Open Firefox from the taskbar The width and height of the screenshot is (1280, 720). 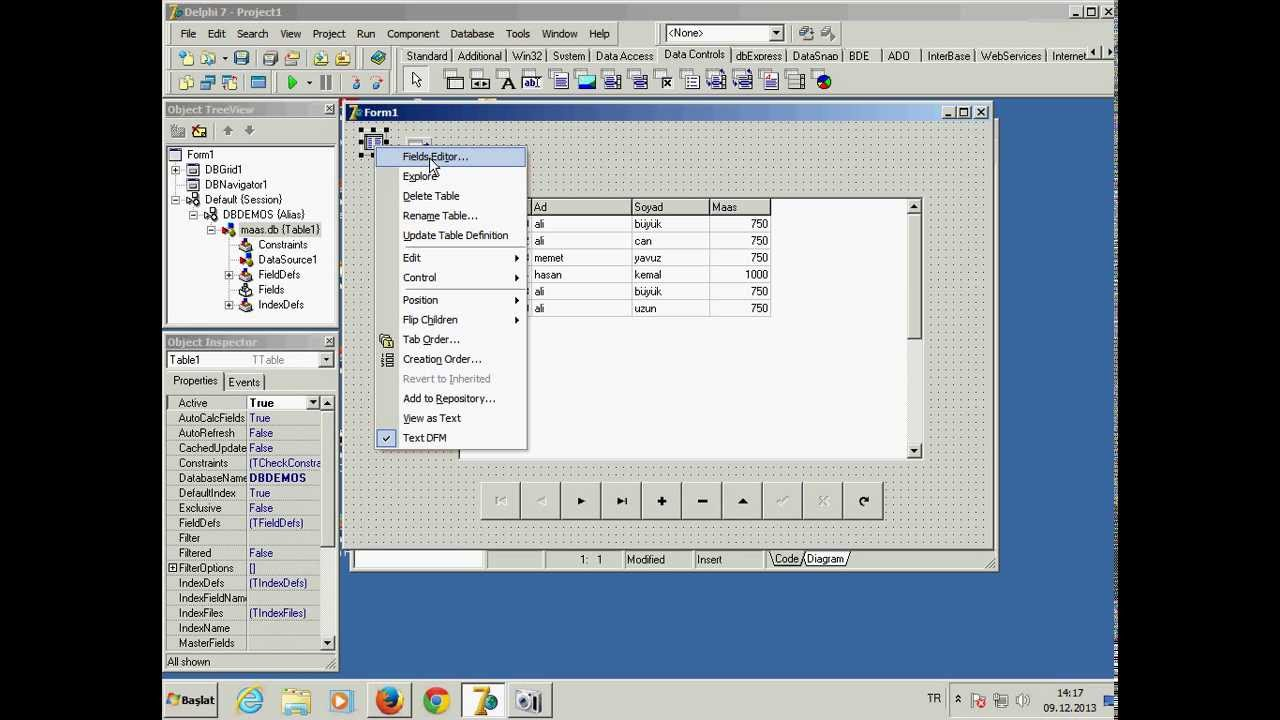coord(389,701)
